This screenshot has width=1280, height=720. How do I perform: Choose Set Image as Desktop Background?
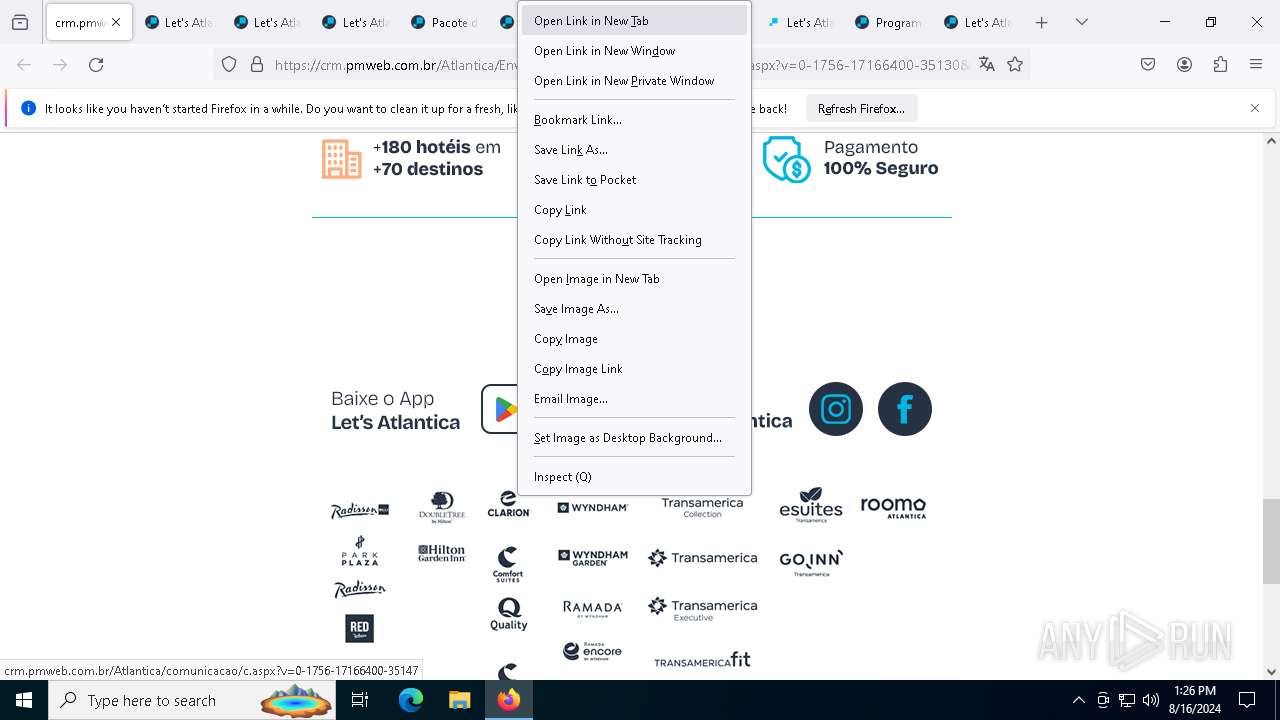pyautogui.click(x=634, y=438)
